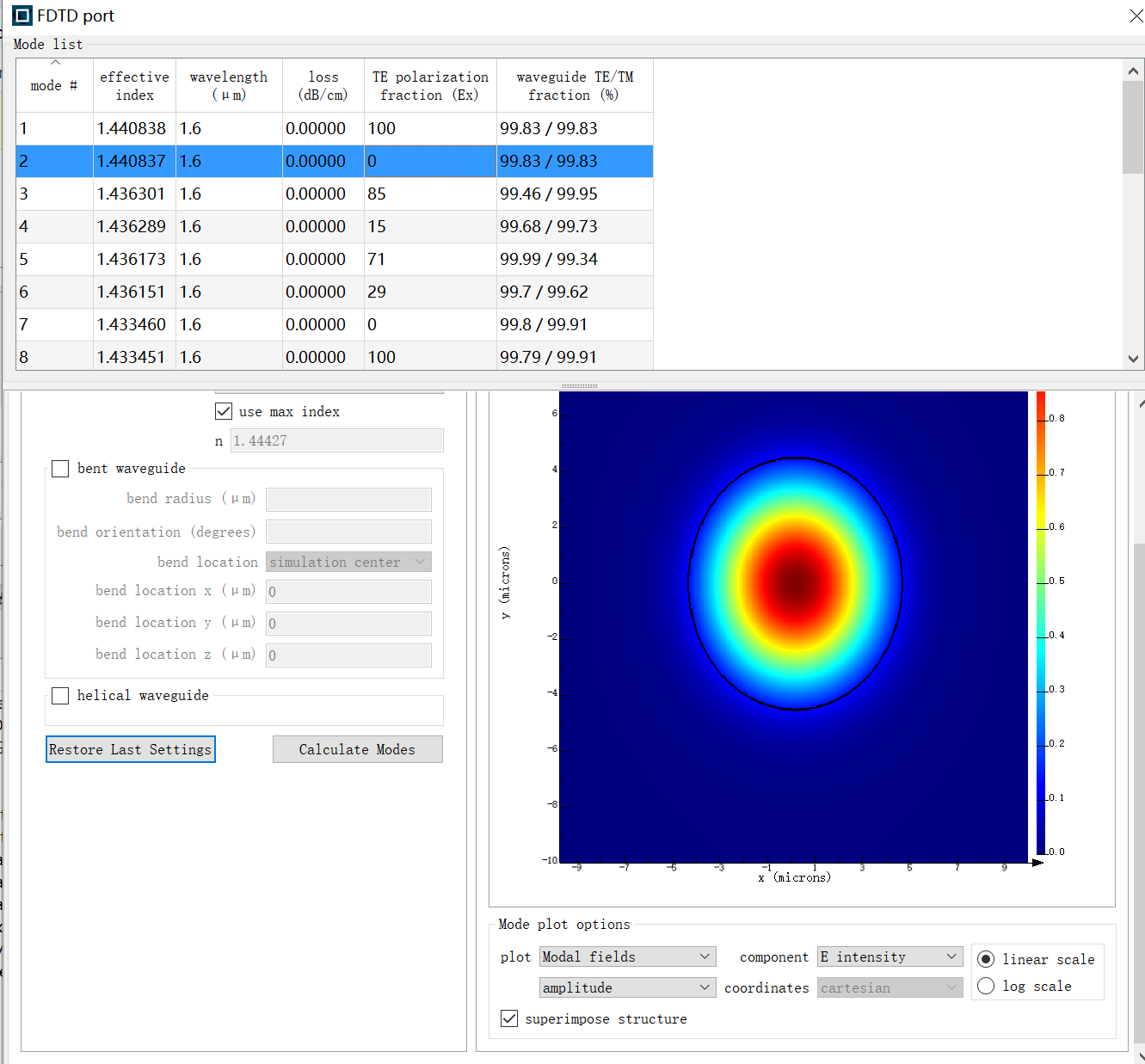Click the effective index column header
1145x1064 pixels.
click(134, 86)
